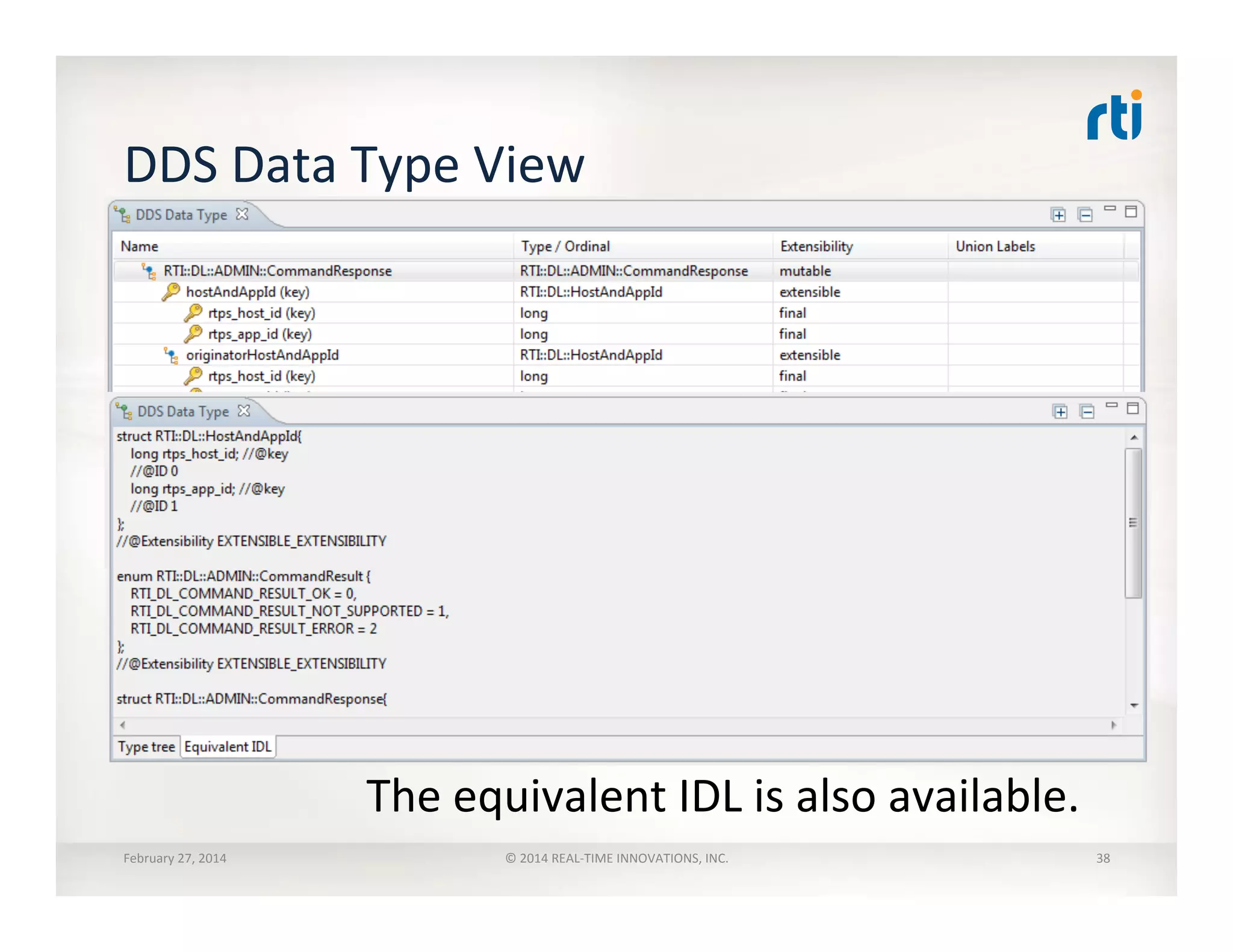This screenshot has height=952, width=1233.
Task: Click the line 'long rtps_app_id; //@key'
Action: coord(207,489)
